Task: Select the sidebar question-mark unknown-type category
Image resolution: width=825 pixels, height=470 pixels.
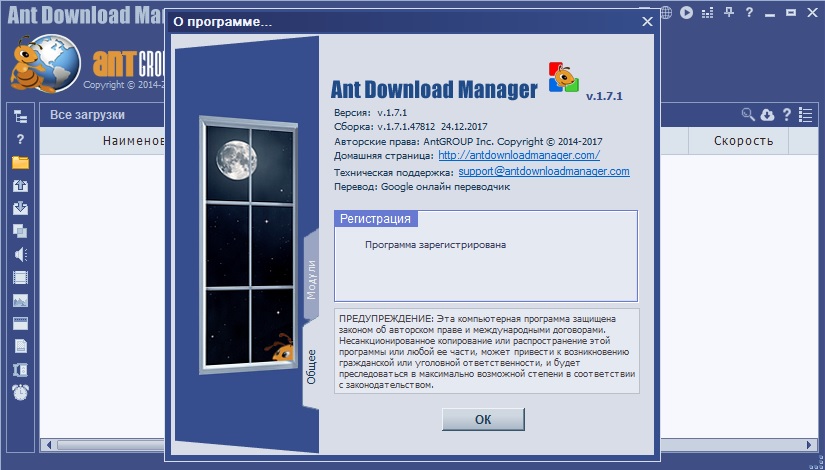Action: click(x=21, y=139)
